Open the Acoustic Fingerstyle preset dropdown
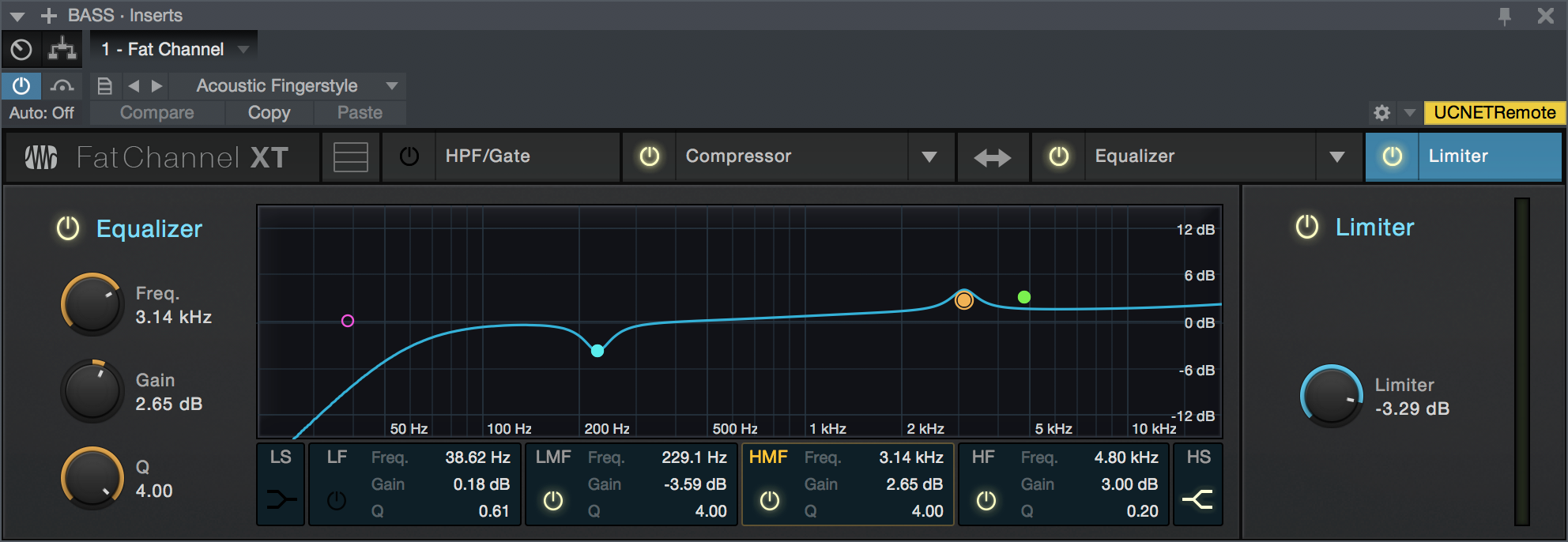This screenshot has width=1568, height=542. 288,85
